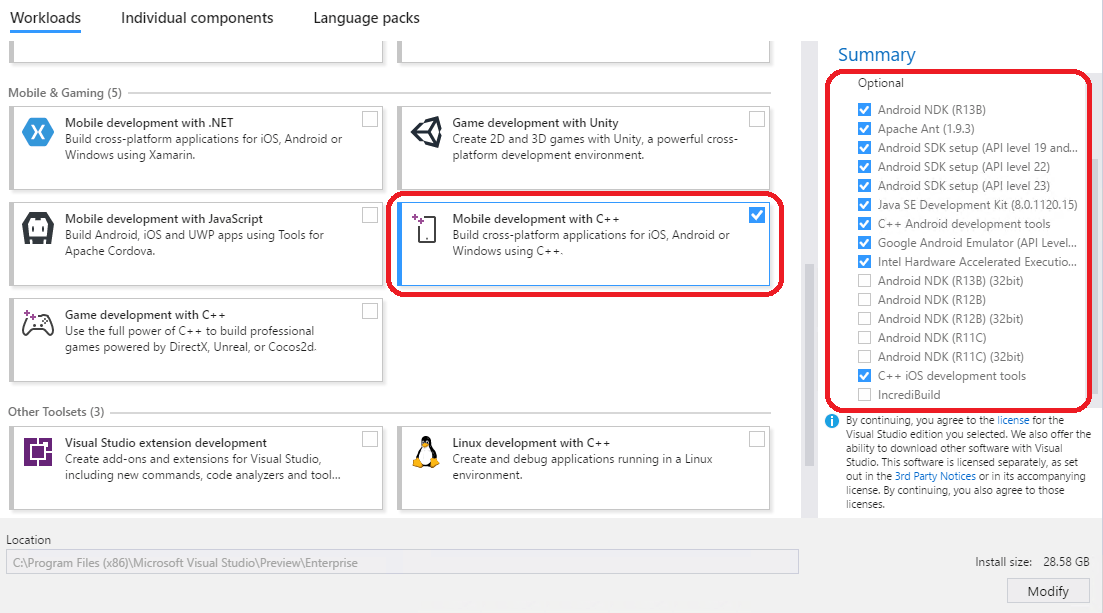Open the Individual components tab
The height and width of the screenshot is (613, 1103).
[x=197, y=18]
